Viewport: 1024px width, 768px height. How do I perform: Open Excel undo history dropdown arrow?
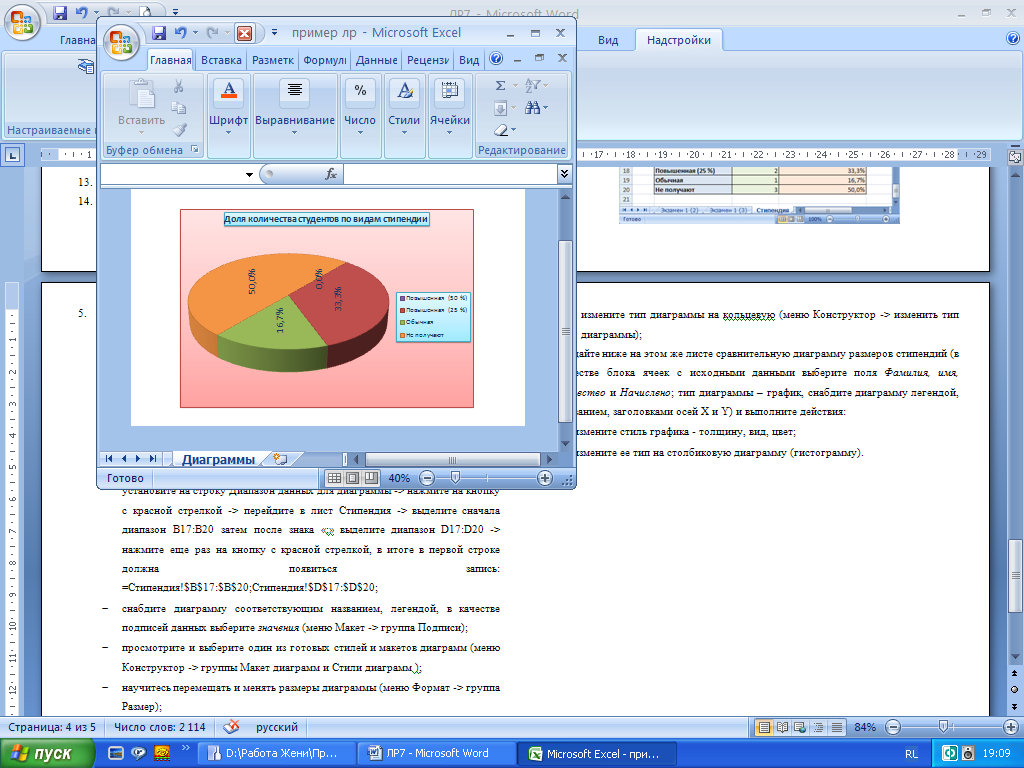(194, 33)
